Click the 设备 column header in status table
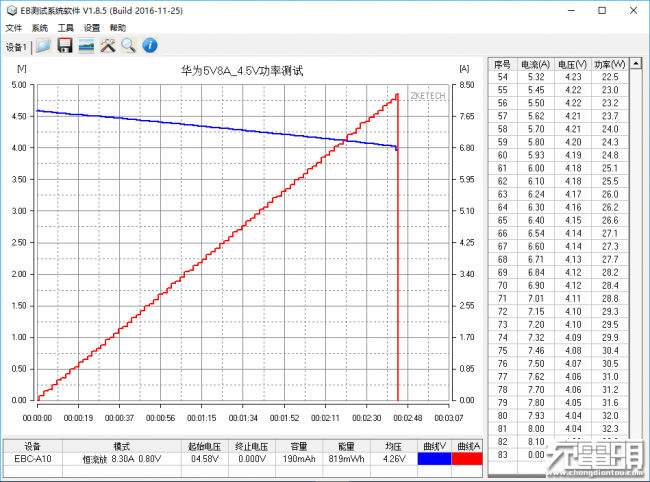This screenshot has width=650, height=482. 33,446
